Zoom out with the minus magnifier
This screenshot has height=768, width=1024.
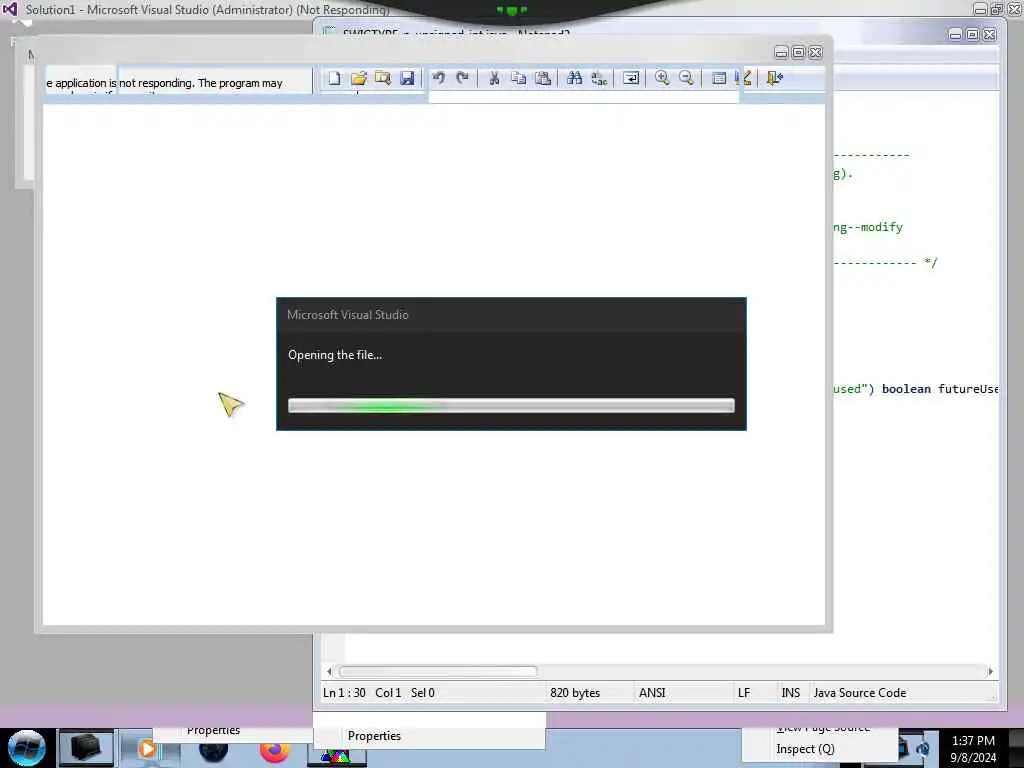[686, 78]
